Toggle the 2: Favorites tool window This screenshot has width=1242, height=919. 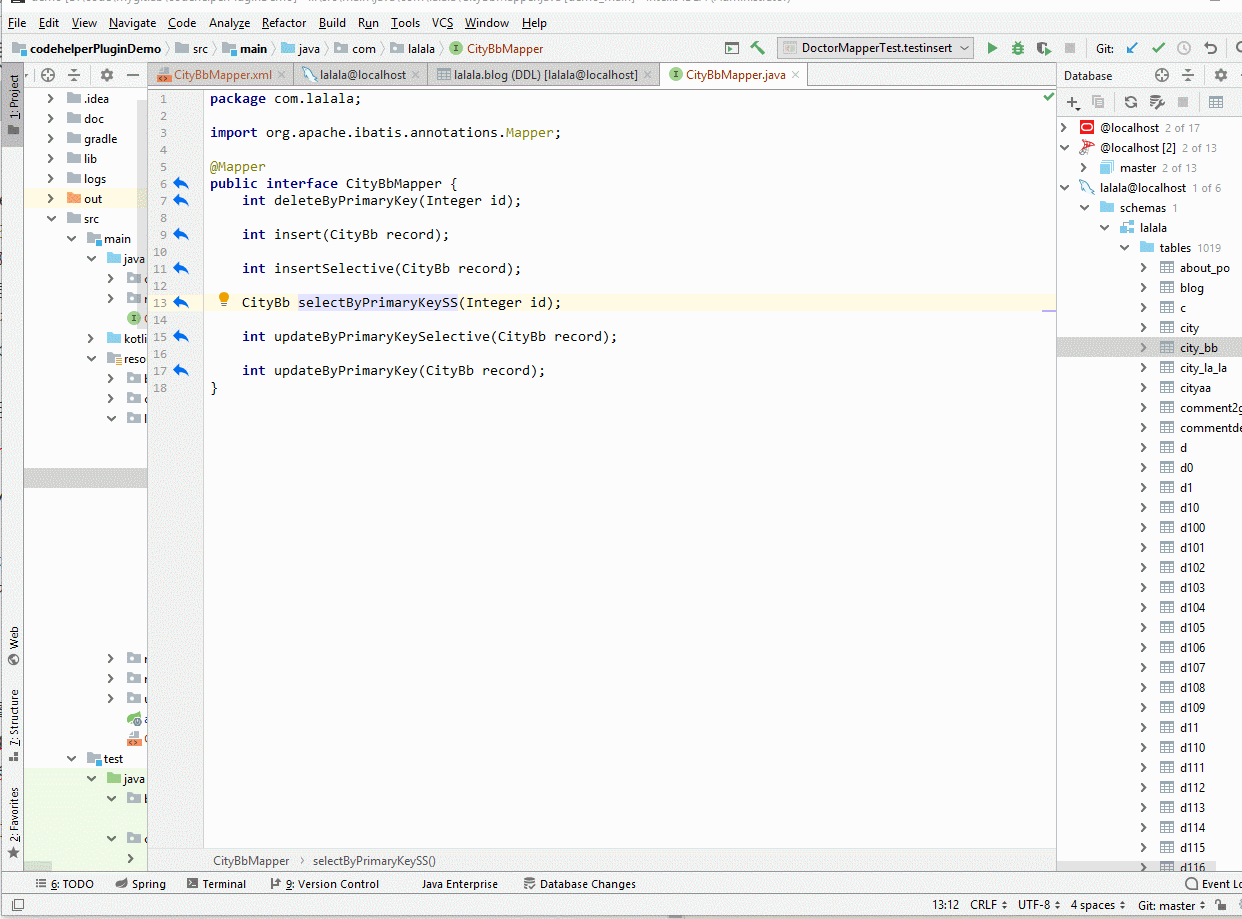[13, 822]
